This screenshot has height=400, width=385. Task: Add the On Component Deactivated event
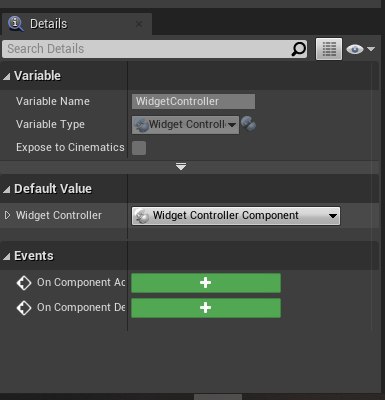[206, 308]
